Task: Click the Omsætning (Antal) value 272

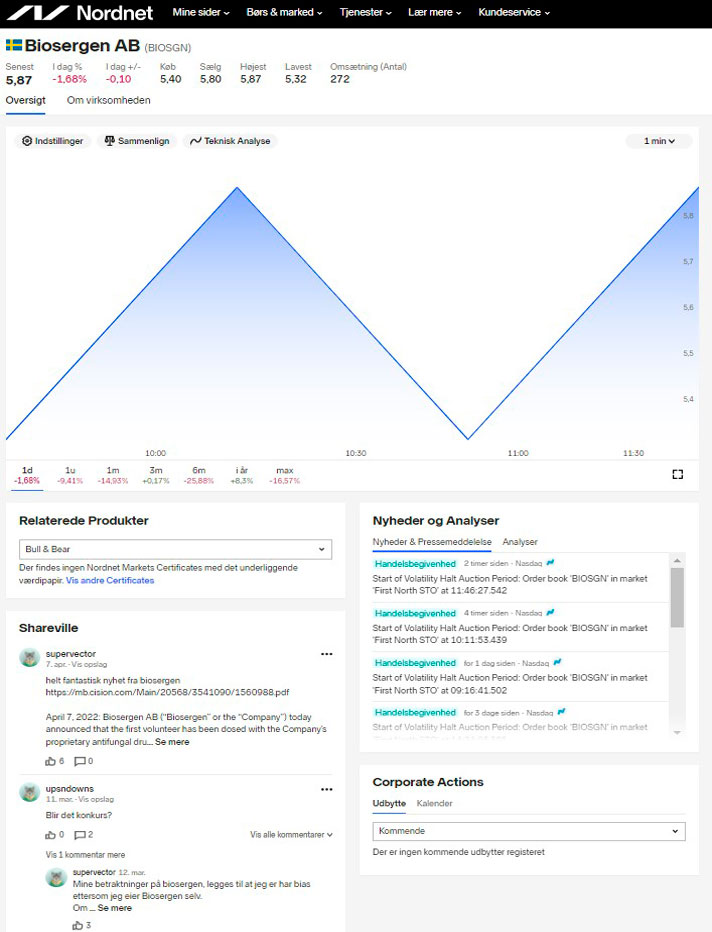Action: [340, 79]
